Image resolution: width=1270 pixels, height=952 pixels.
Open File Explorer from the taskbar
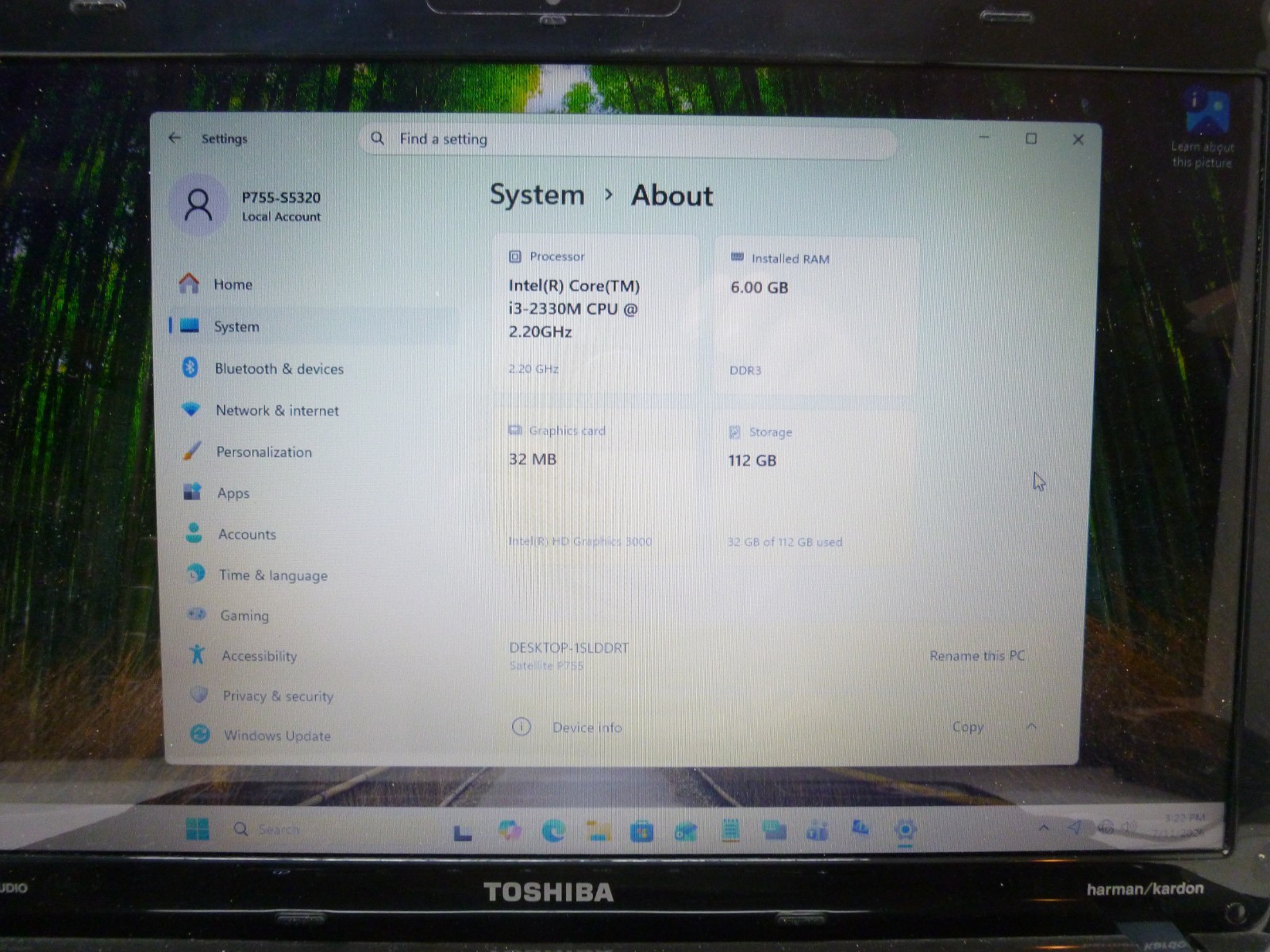coord(598,831)
